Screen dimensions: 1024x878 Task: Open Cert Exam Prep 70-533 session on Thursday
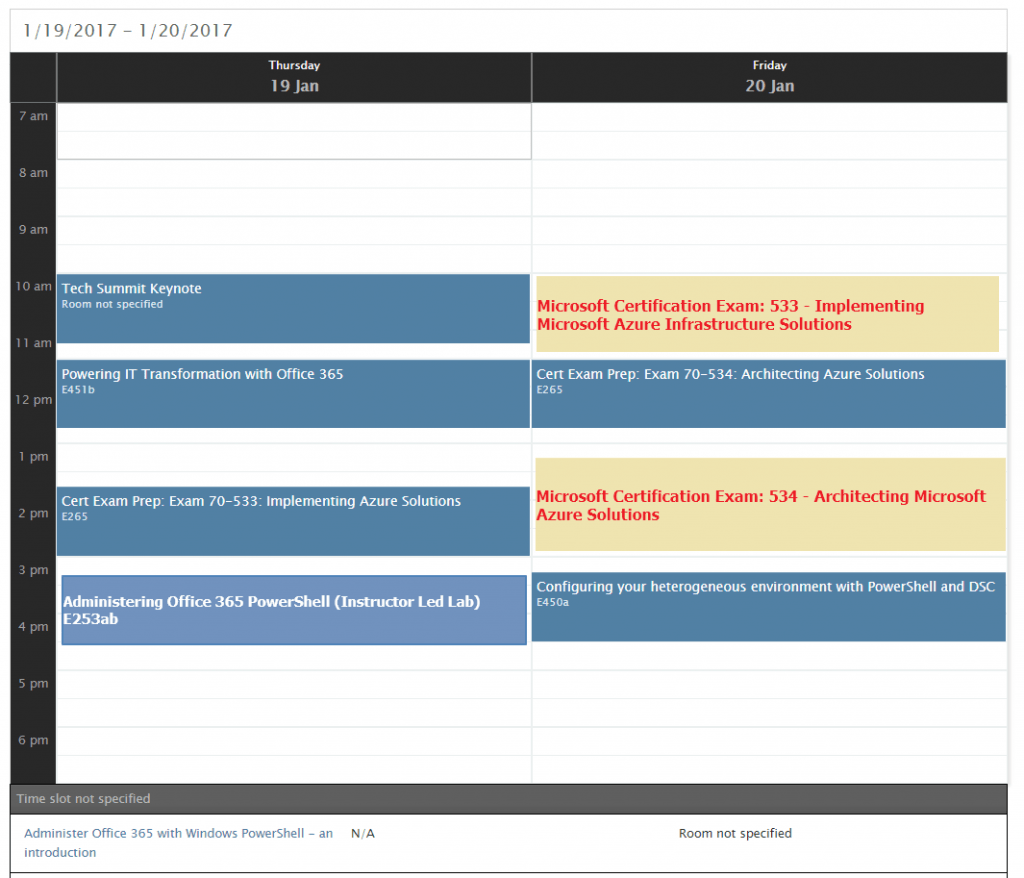click(293, 520)
